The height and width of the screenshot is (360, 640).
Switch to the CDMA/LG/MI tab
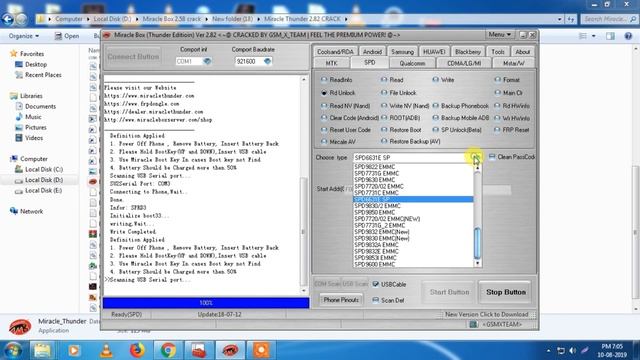tap(464, 63)
